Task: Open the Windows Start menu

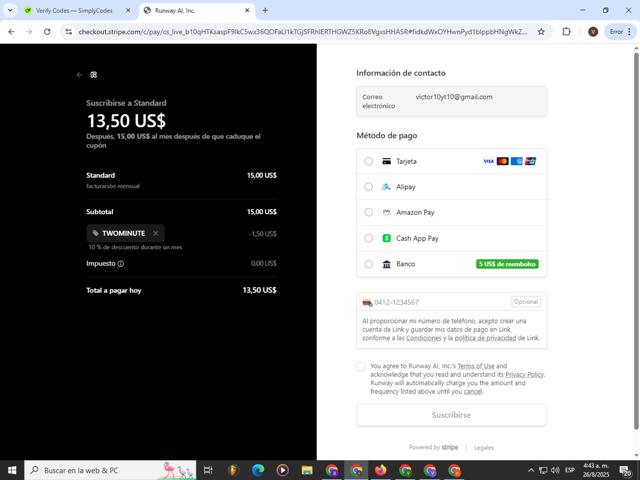Action: click(12, 470)
